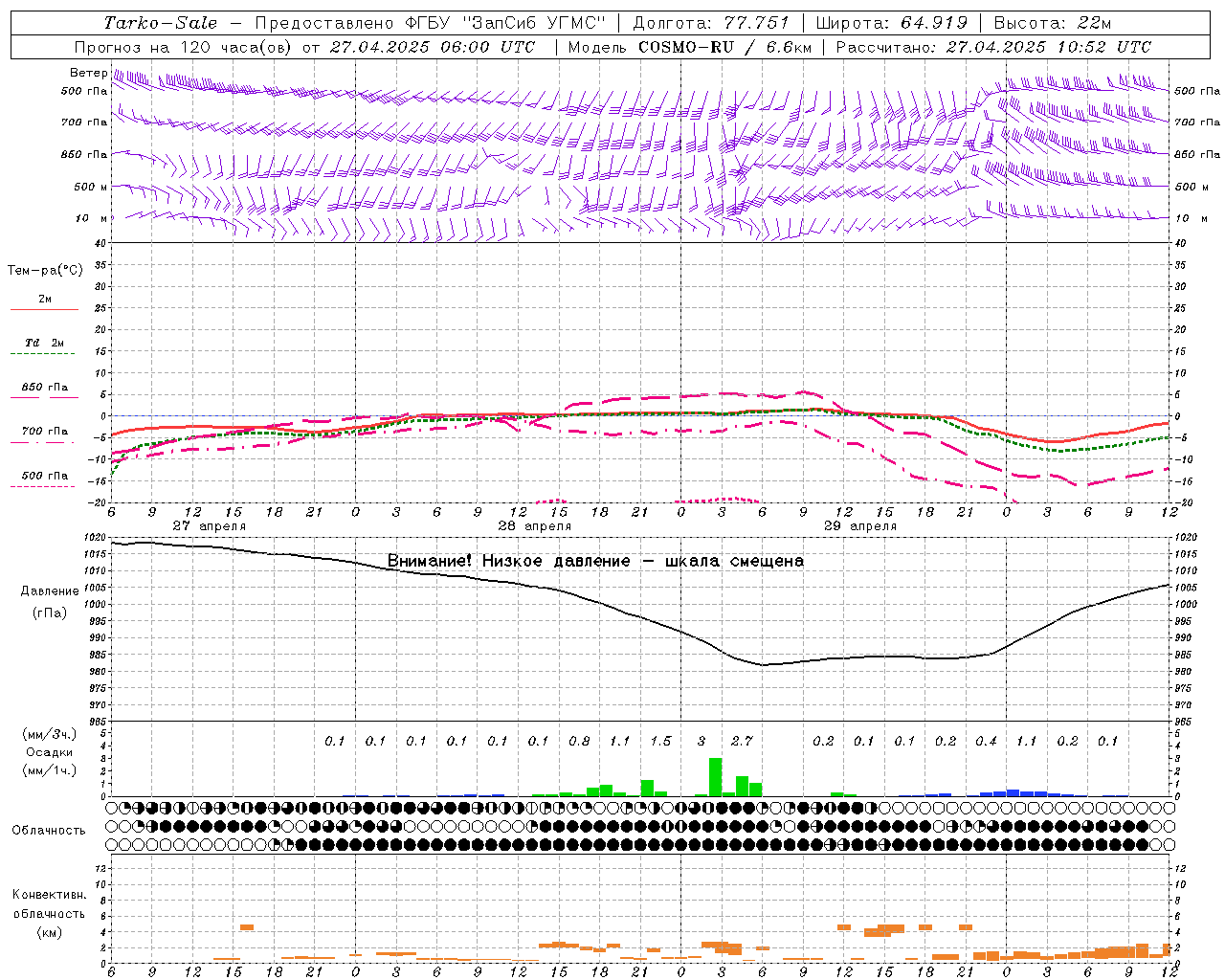
Task: Click the precipitation value '1.5'
Action: click(x=660, y=742)
